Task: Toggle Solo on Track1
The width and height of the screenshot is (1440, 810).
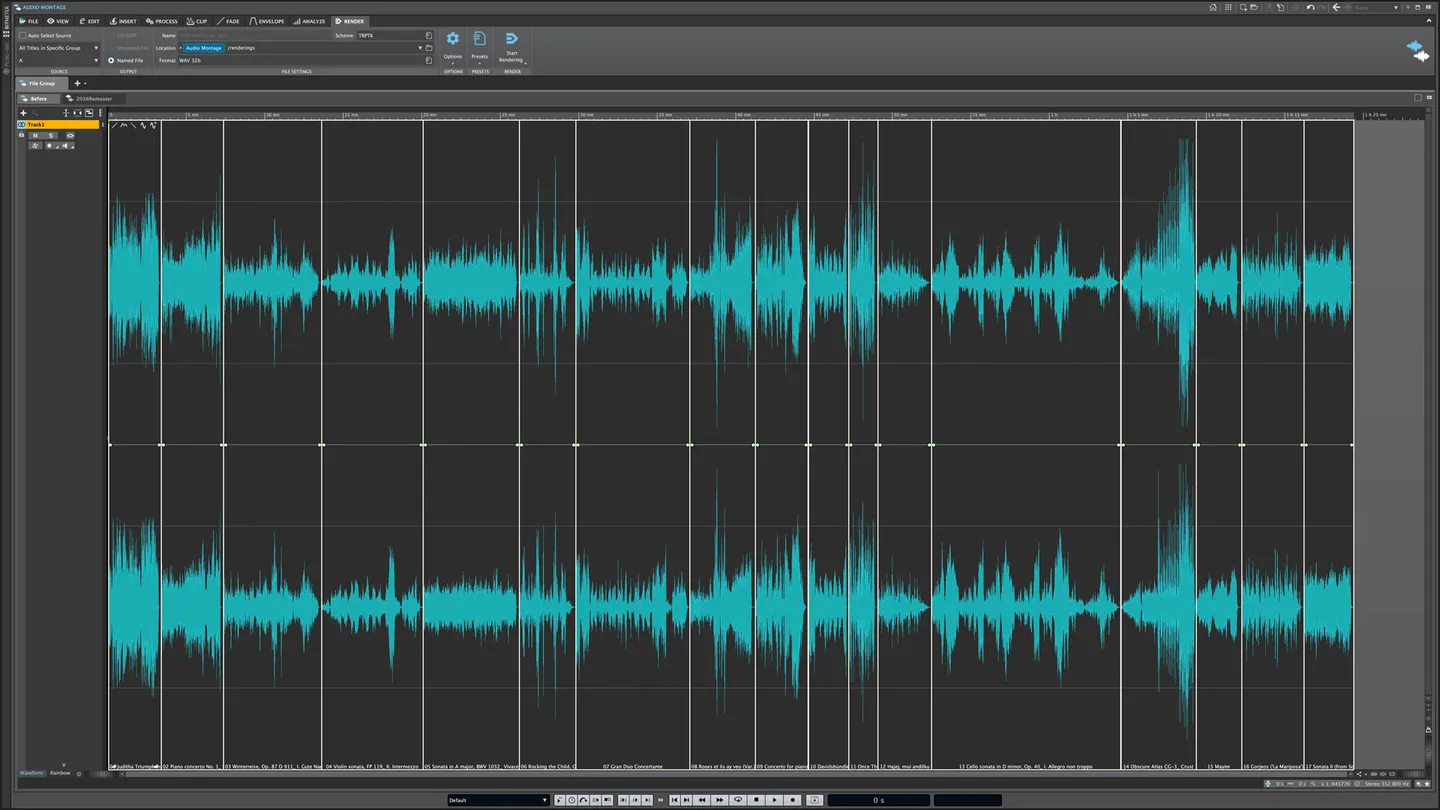Action: pyautogui.click(x=51, y=135)
